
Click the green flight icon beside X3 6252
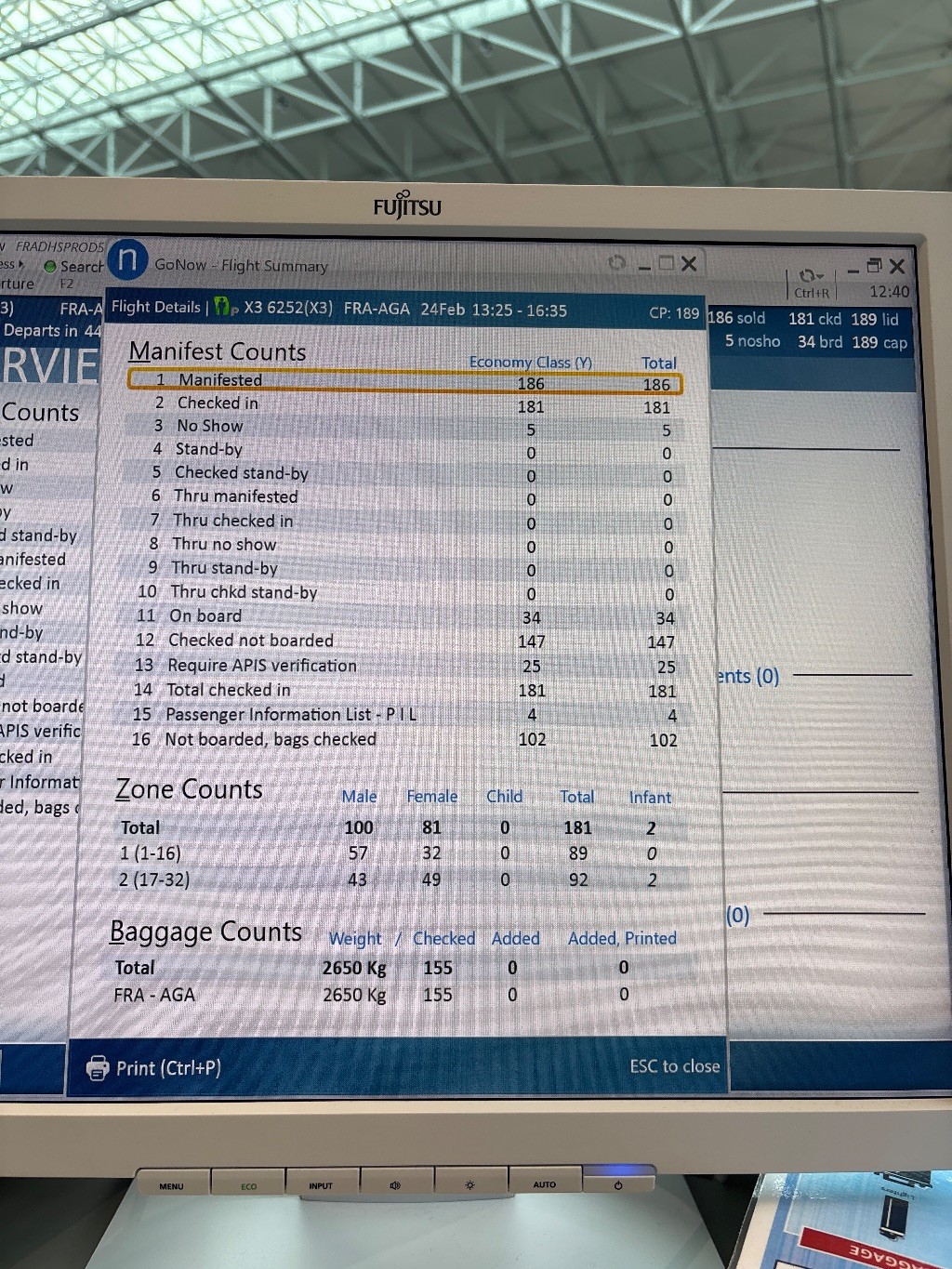223,307
